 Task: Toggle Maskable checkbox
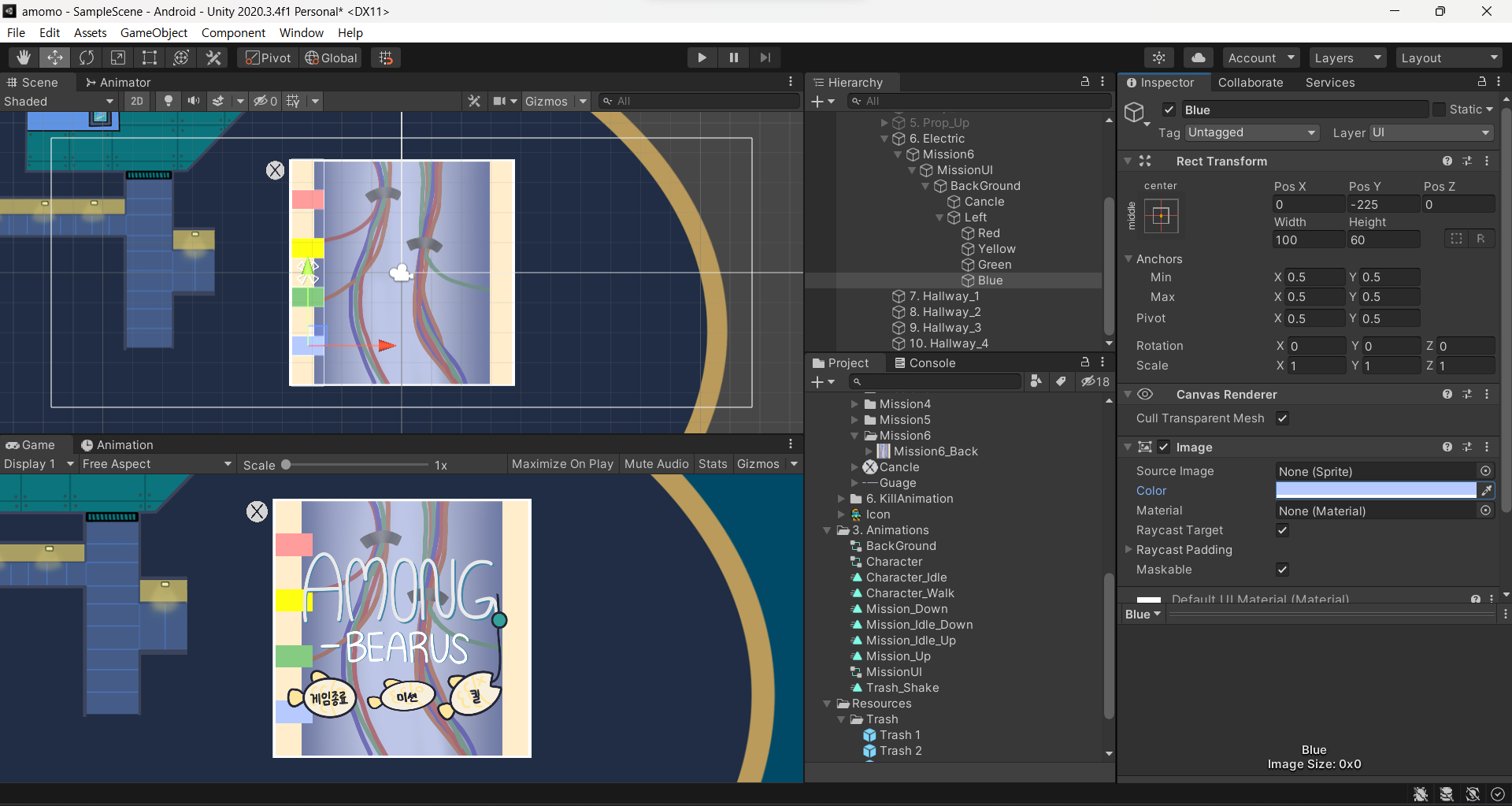(x=1282, y=570)
